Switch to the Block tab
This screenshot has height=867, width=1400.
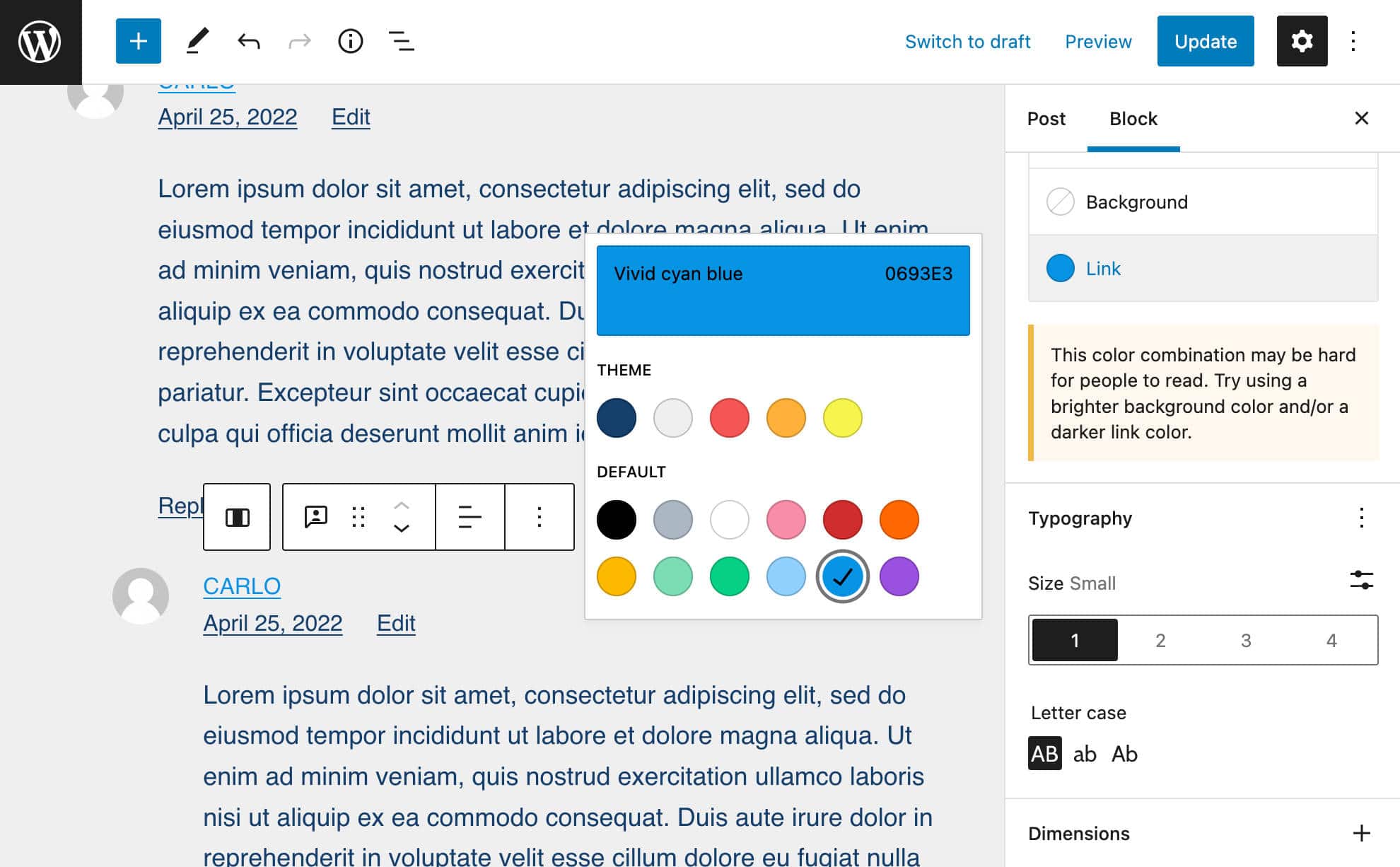tap(1133, 118)
